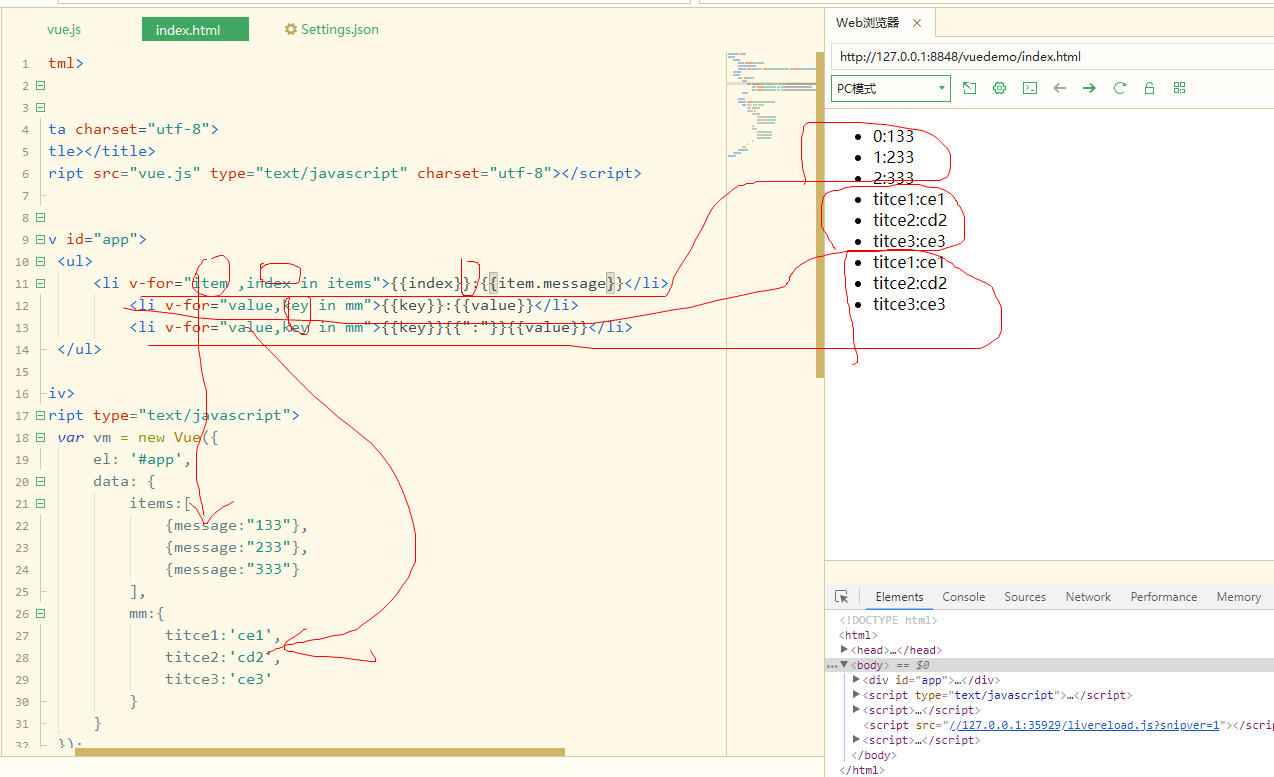Open the devtools Memory tab

click(x=1239, y=597)
